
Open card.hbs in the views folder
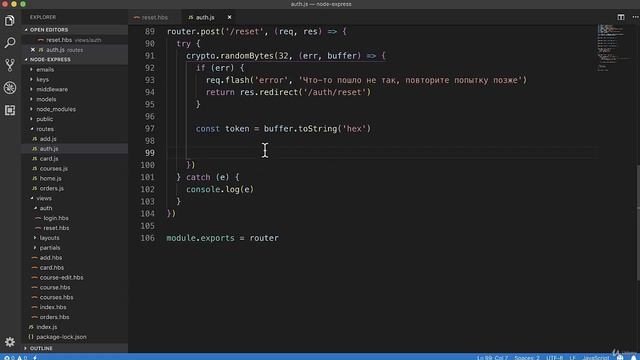[51, 268]
